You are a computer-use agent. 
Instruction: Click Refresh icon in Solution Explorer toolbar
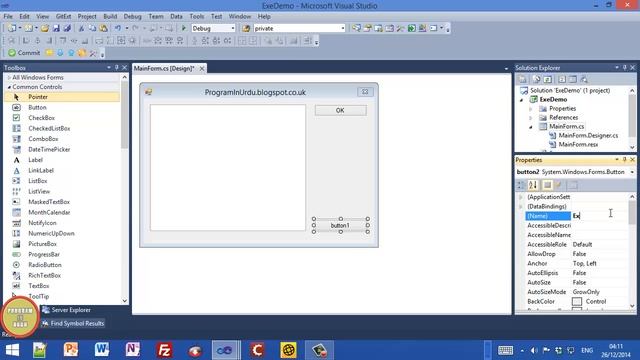coord(548,79)
